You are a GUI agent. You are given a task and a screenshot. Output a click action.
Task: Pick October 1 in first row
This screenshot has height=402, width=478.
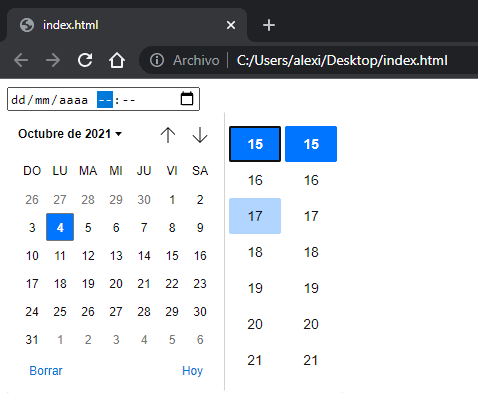coord(172,200)
